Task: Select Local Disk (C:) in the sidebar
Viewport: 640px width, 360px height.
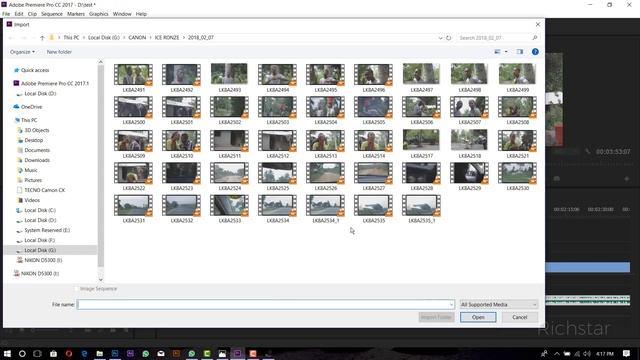Action: click(x=40, y=210)
